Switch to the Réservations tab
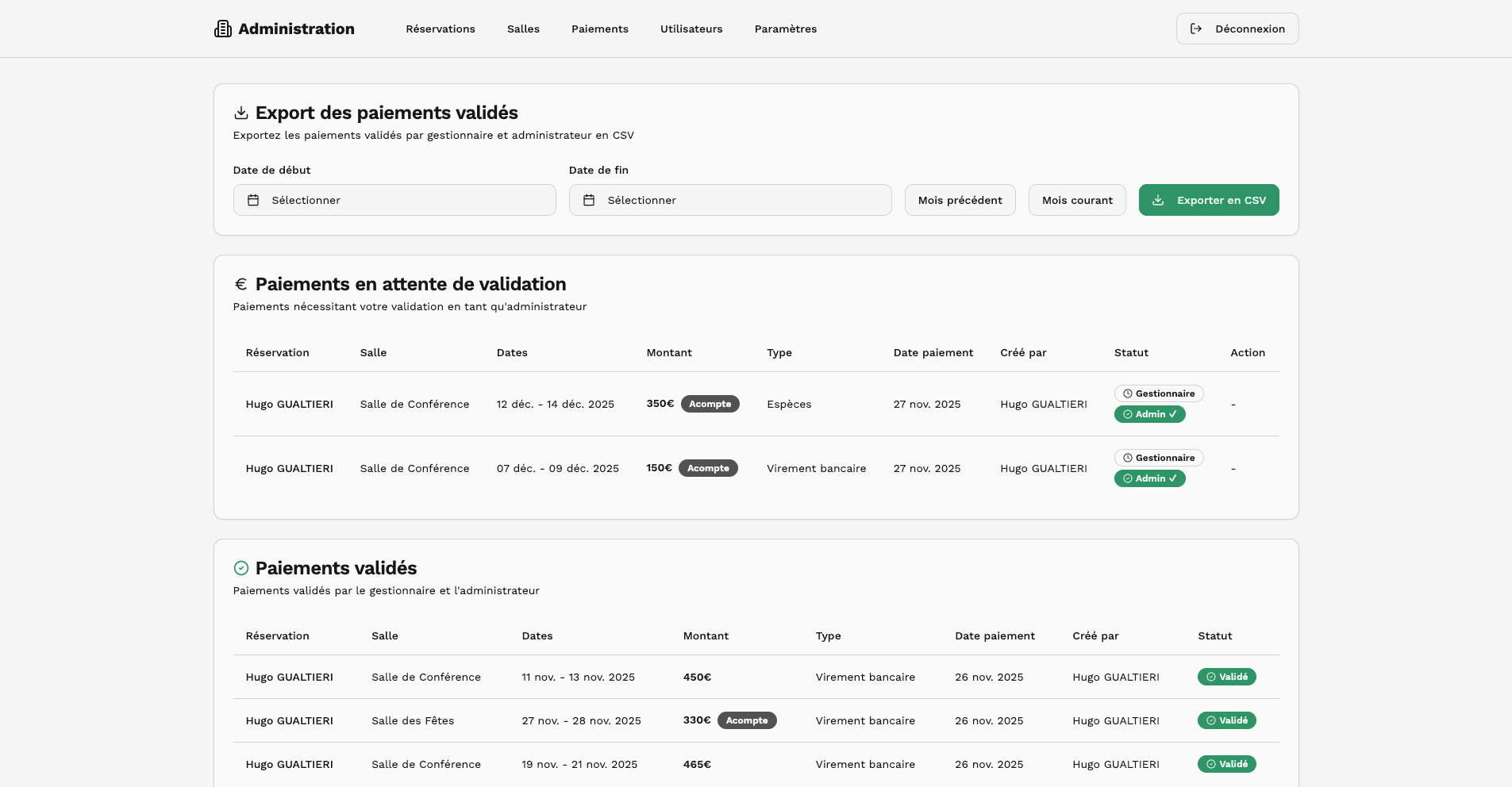This screenshot has width=1512, height=787. (x=441, y=29)
